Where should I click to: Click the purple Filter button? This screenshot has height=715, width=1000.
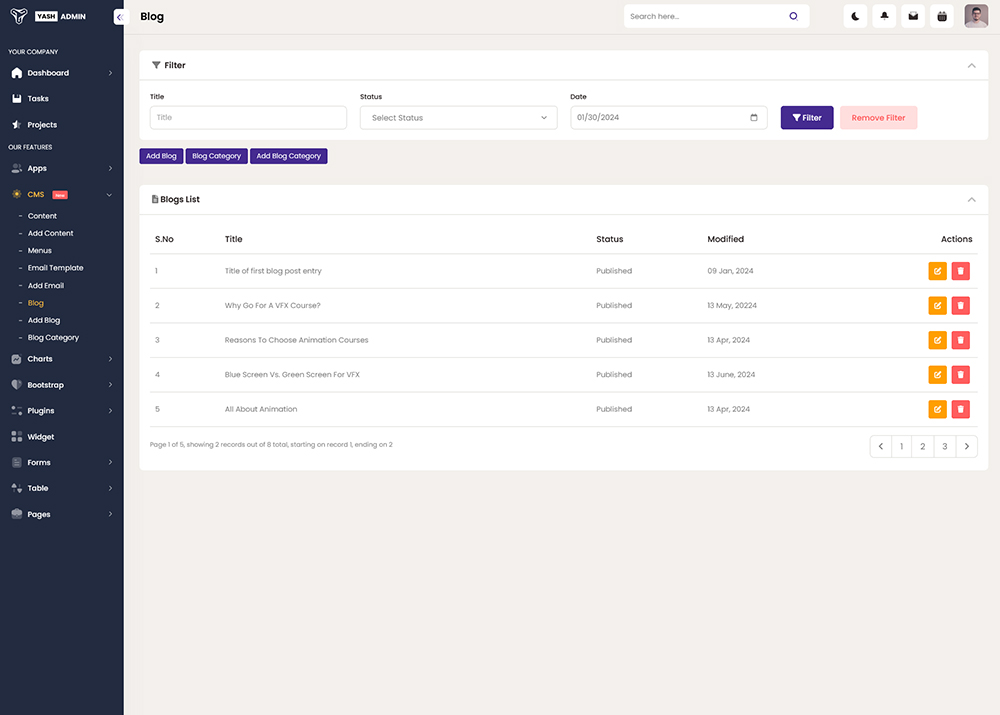tap(807, 117)
